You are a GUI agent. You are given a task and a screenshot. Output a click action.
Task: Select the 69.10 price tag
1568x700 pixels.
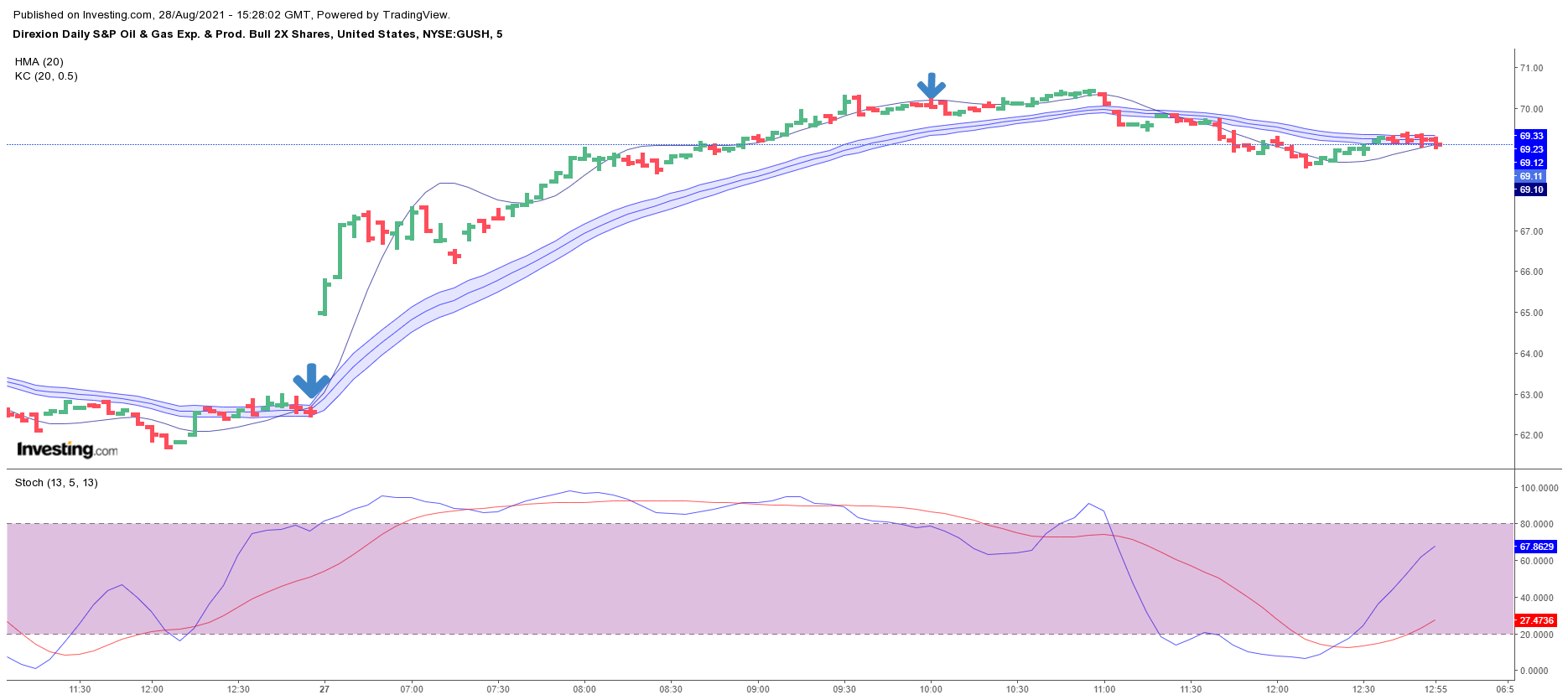1531,189
